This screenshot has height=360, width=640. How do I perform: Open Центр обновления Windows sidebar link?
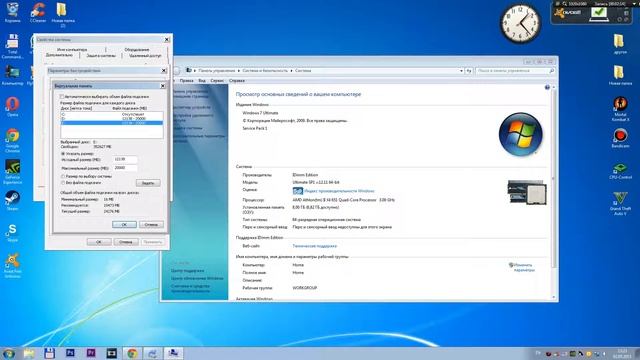tap(197, 278)
